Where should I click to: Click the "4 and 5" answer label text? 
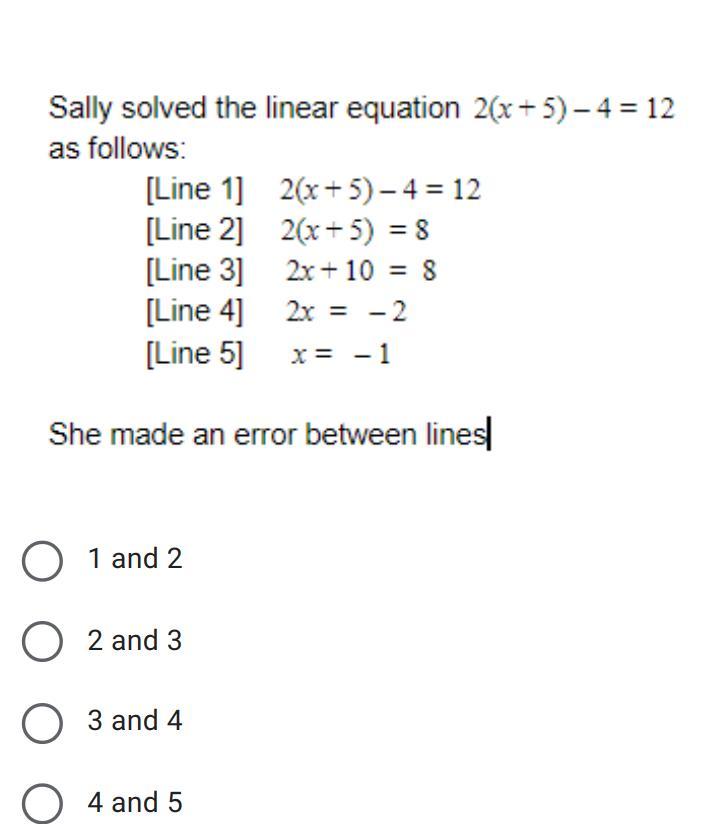[x=135, y=802]
